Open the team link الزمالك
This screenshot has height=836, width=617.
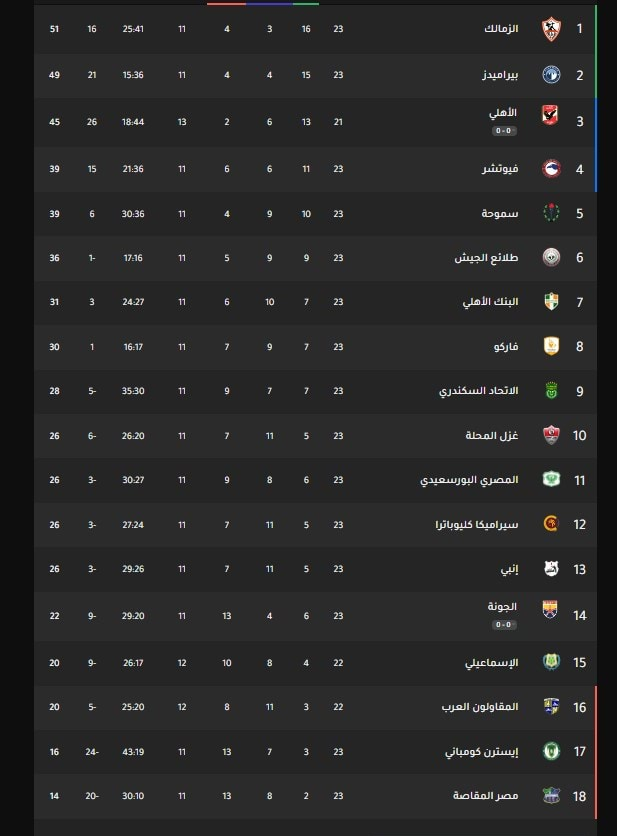(501, 28)
